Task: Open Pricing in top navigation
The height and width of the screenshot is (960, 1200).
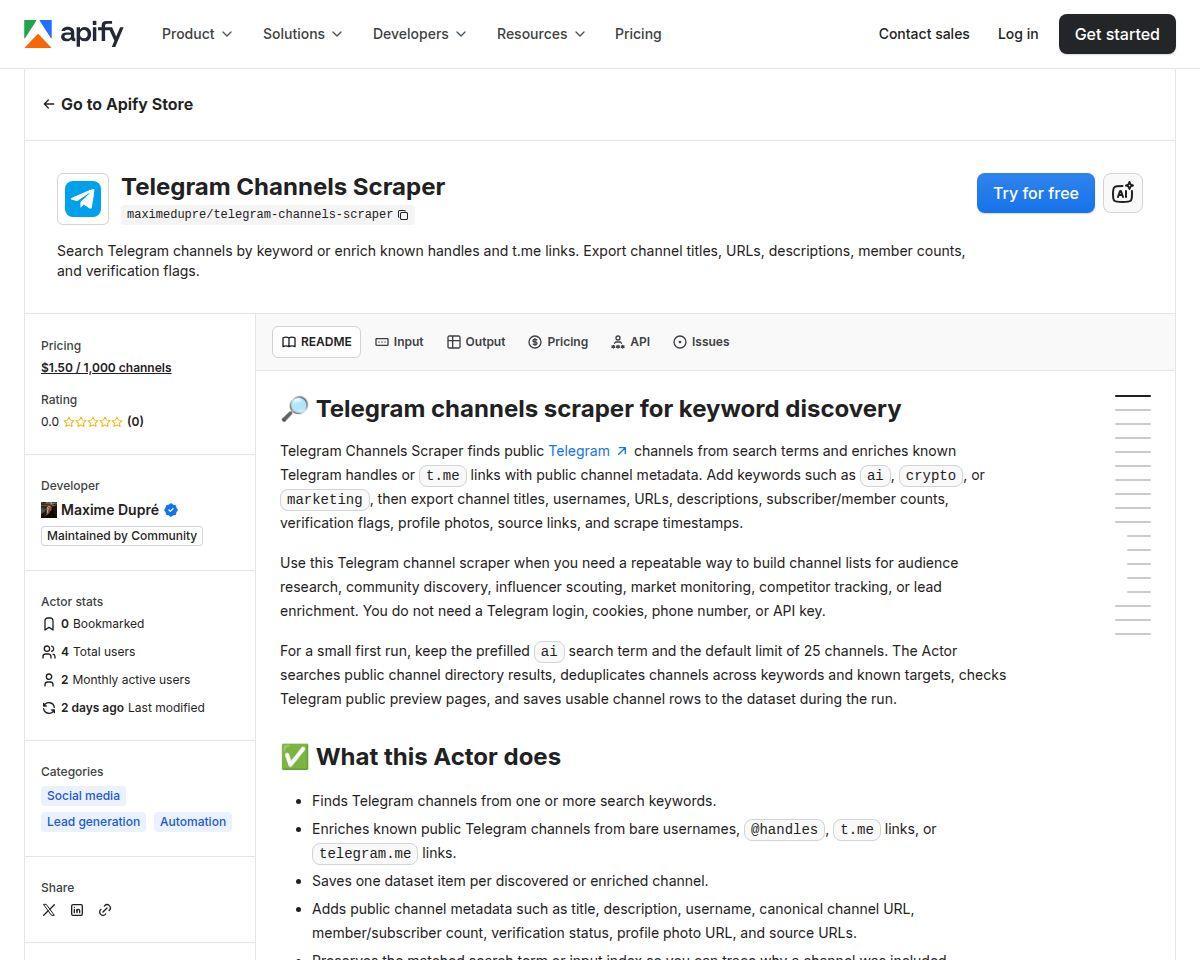Action: (x=638, y=34)
